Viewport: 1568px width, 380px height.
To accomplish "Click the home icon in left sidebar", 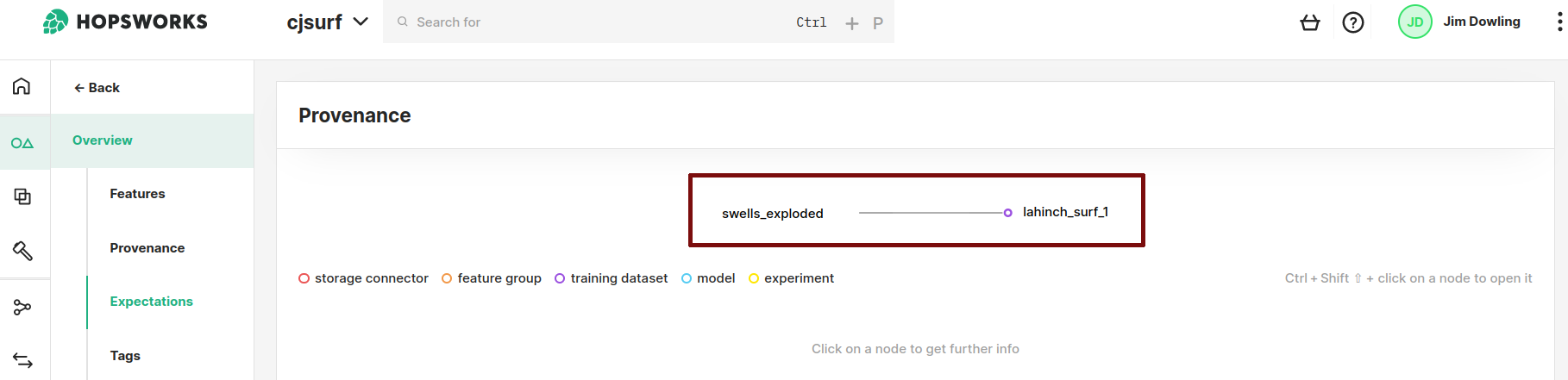I will click(22, 86).
